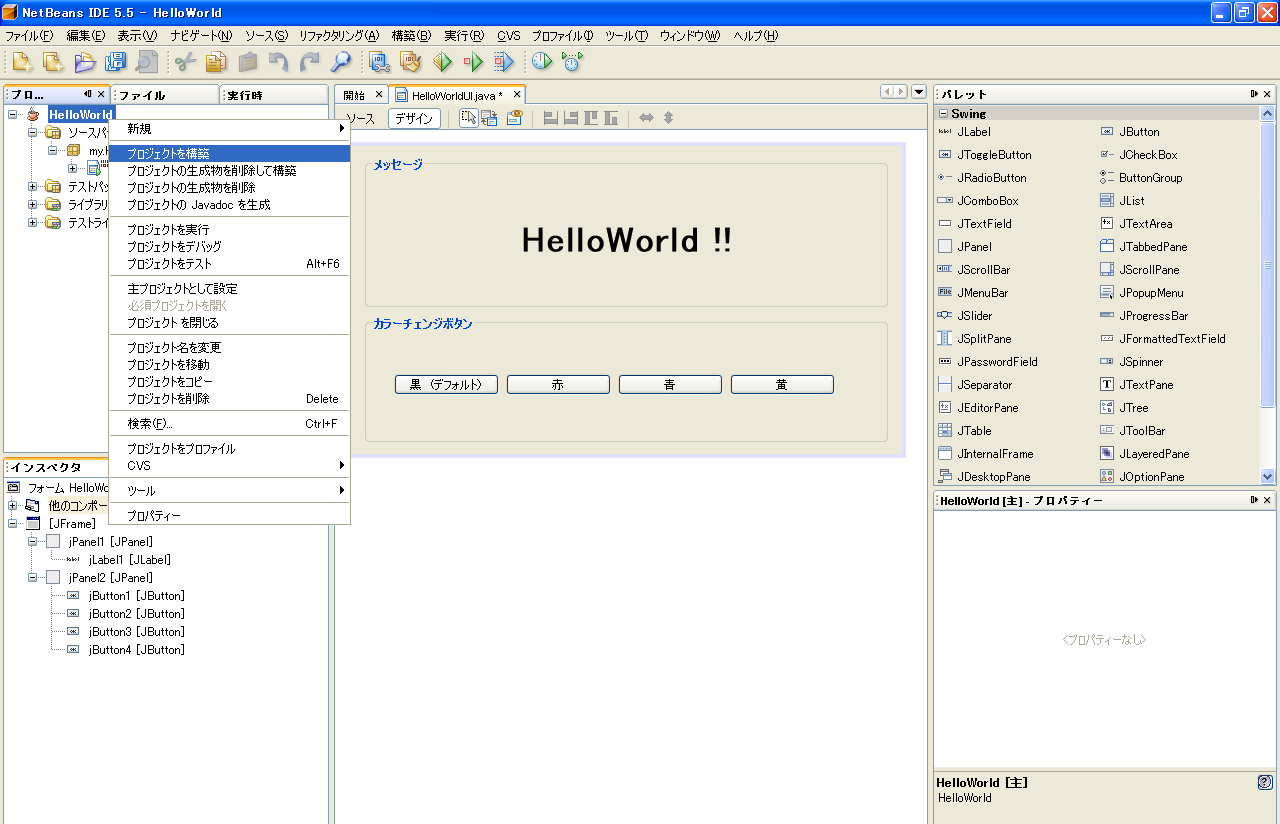Choose プロジェクトを構築 from context menu
Screen dimensions: 1280x824
[168, 153]
